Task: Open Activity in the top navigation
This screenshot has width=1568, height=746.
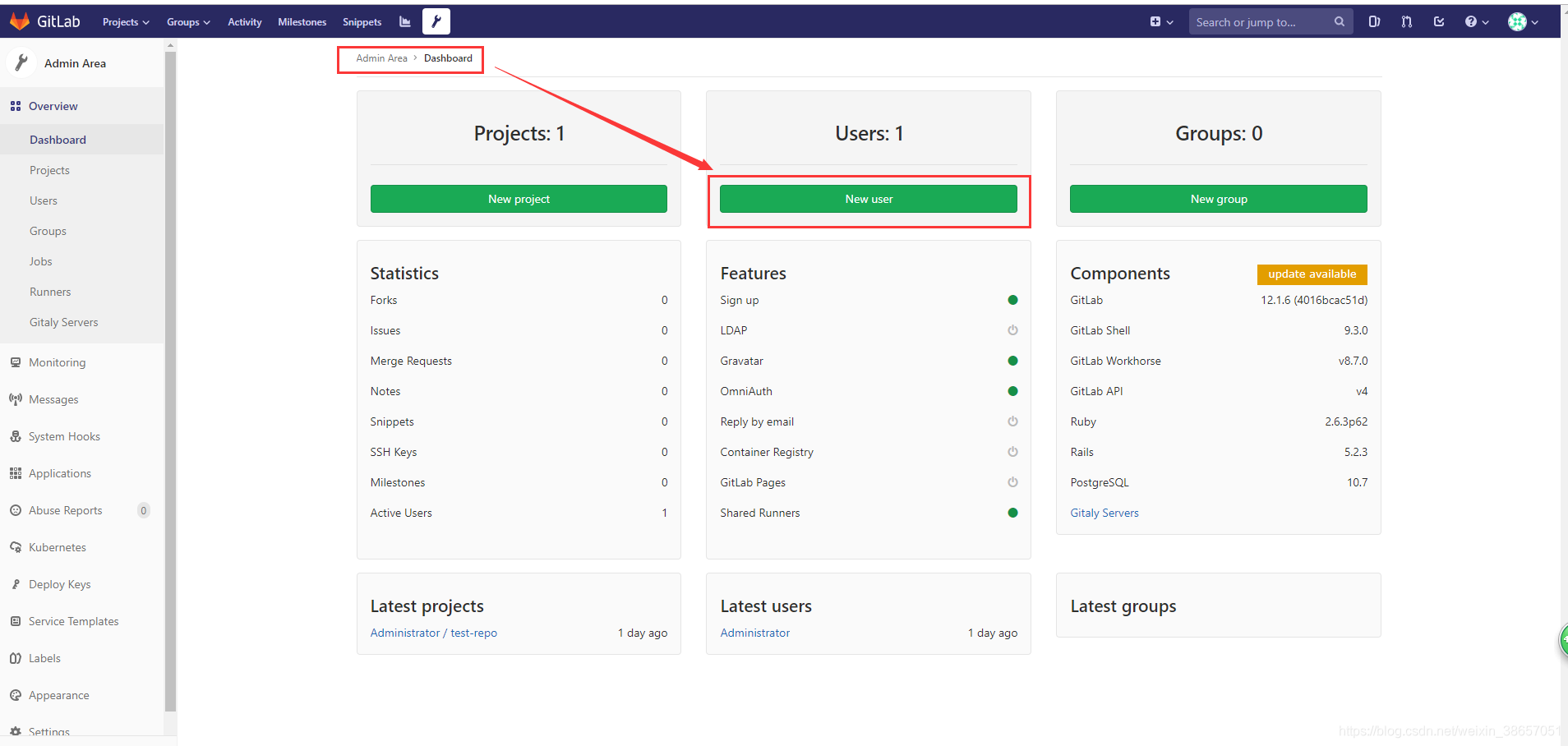Action: (245, 22)
